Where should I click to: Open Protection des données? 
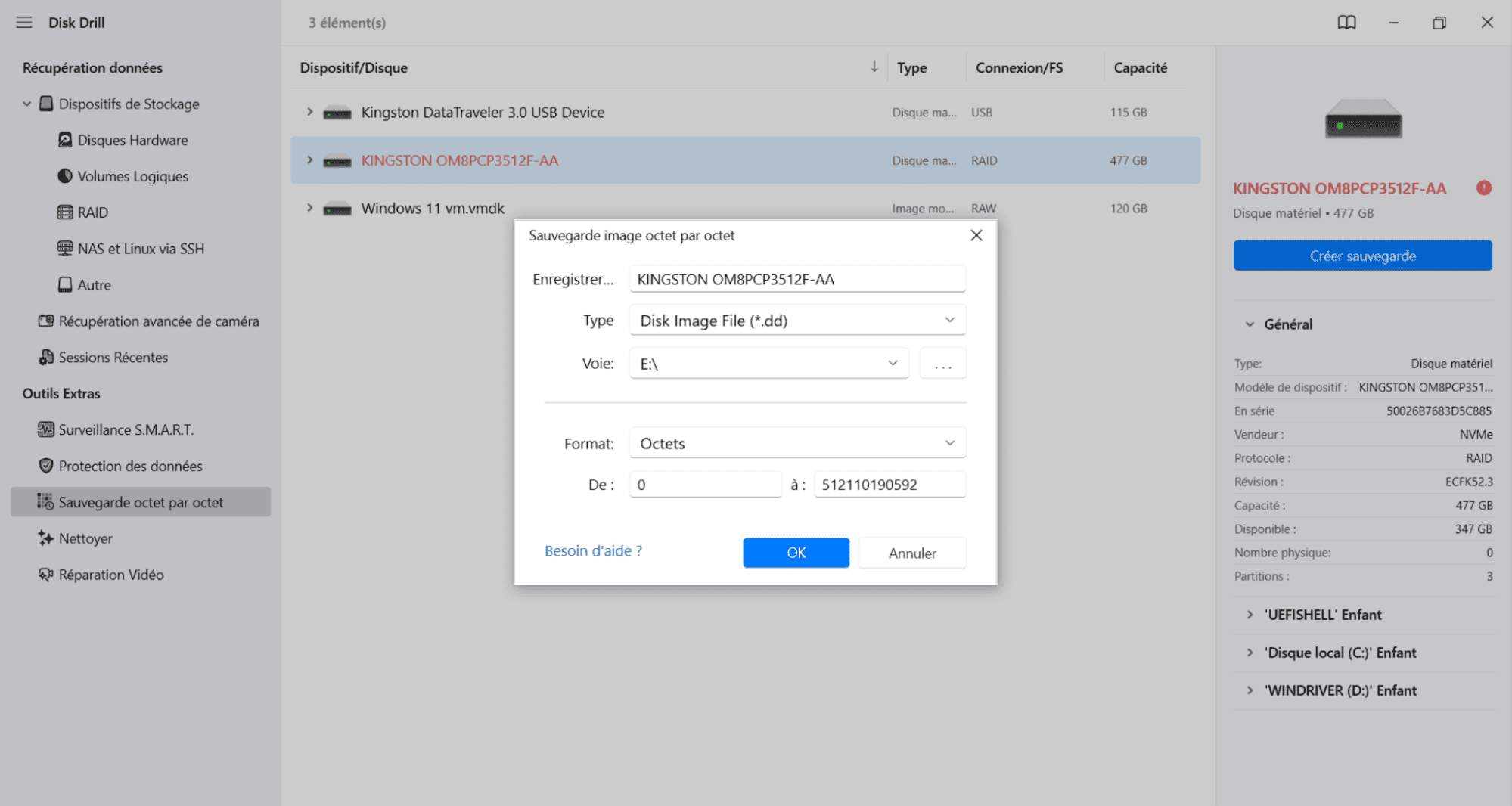[130, 466]
